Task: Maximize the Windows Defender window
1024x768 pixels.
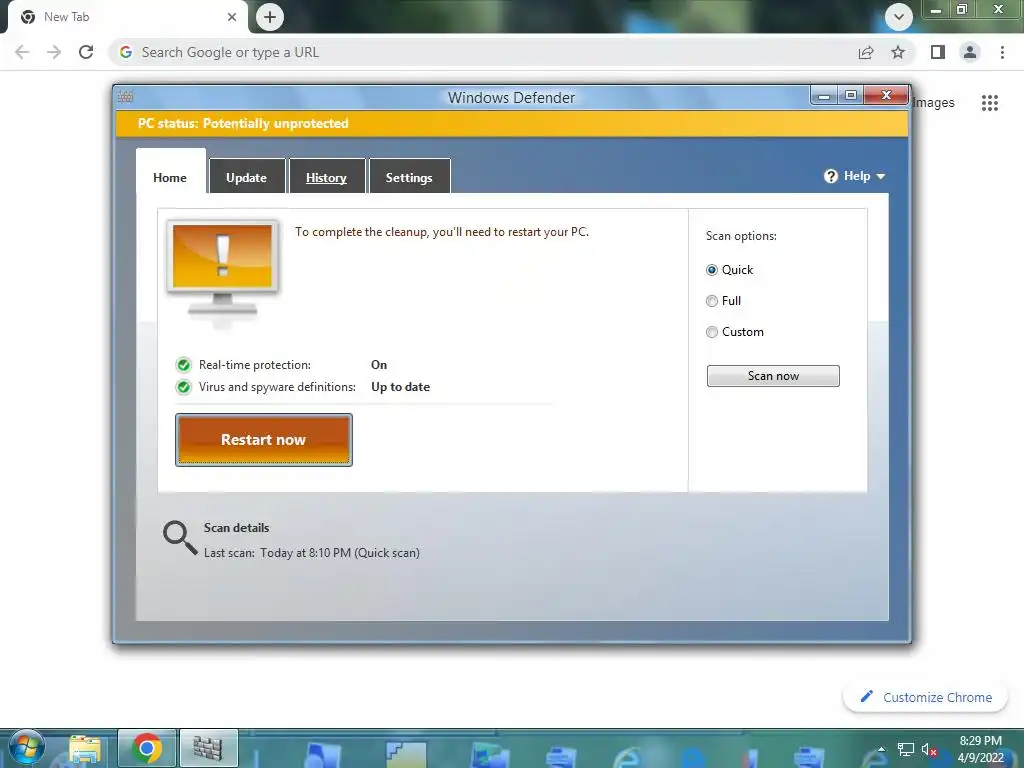Action: 850,96
